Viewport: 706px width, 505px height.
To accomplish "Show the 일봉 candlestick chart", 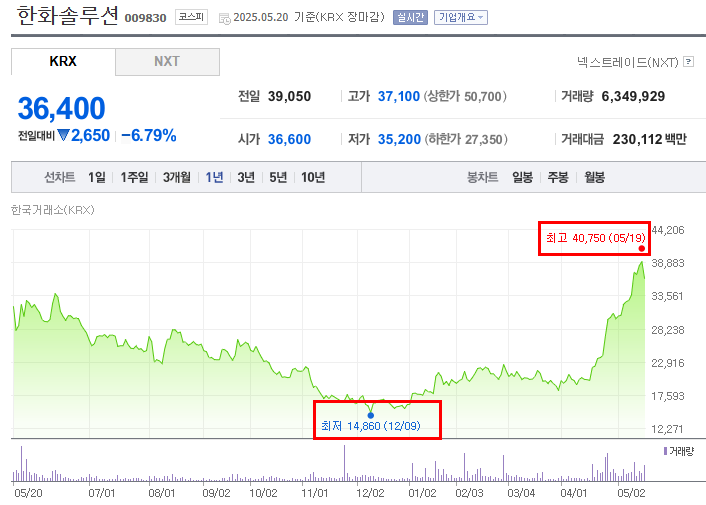I will tap(522, 177).
